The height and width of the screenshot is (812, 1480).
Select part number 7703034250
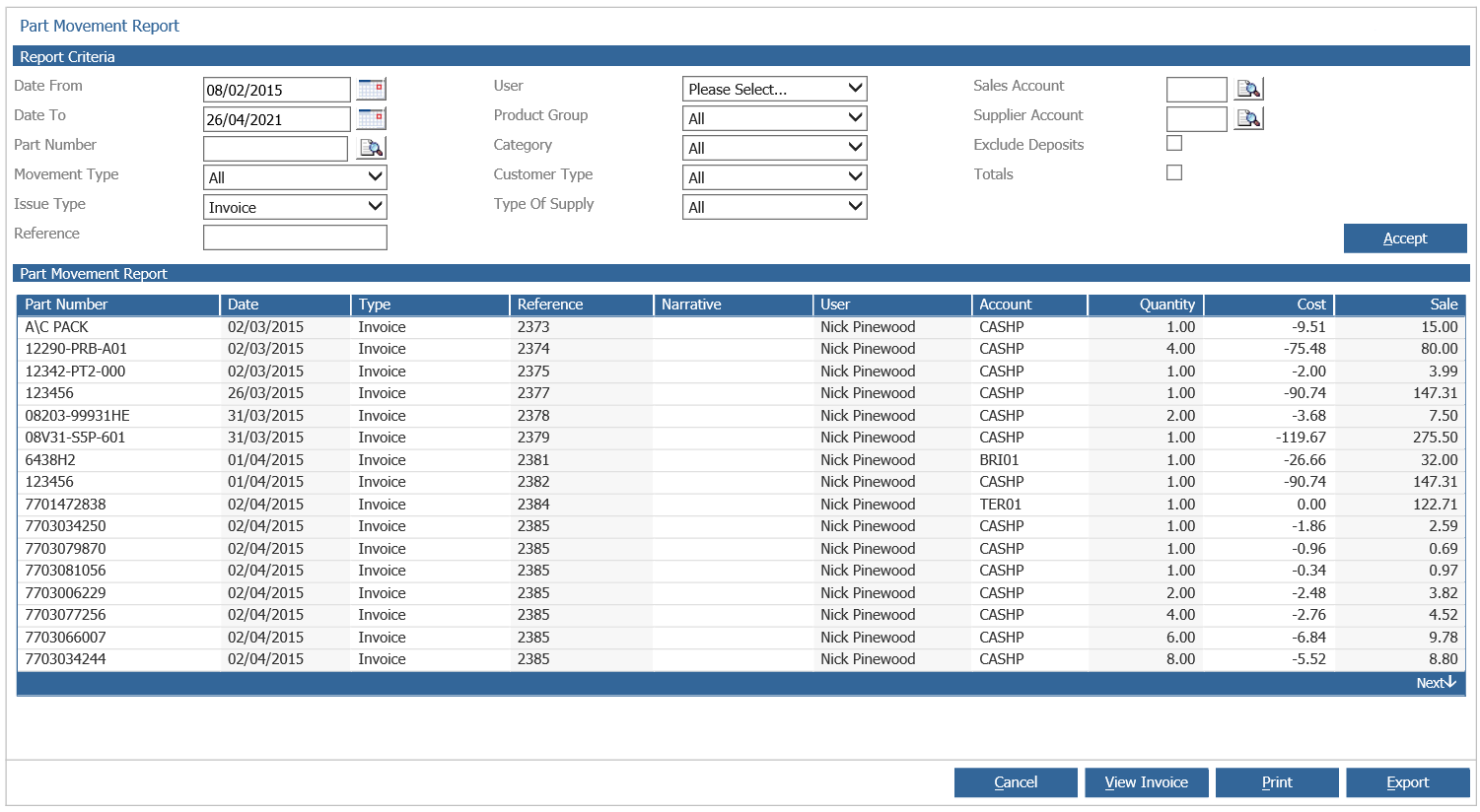pos(65,526)
